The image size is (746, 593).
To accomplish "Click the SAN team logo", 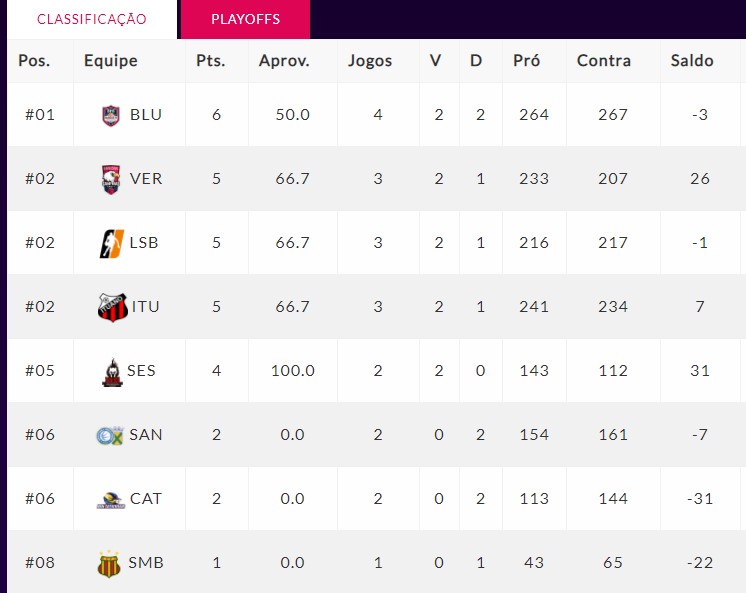I will [x=110, y=435].
